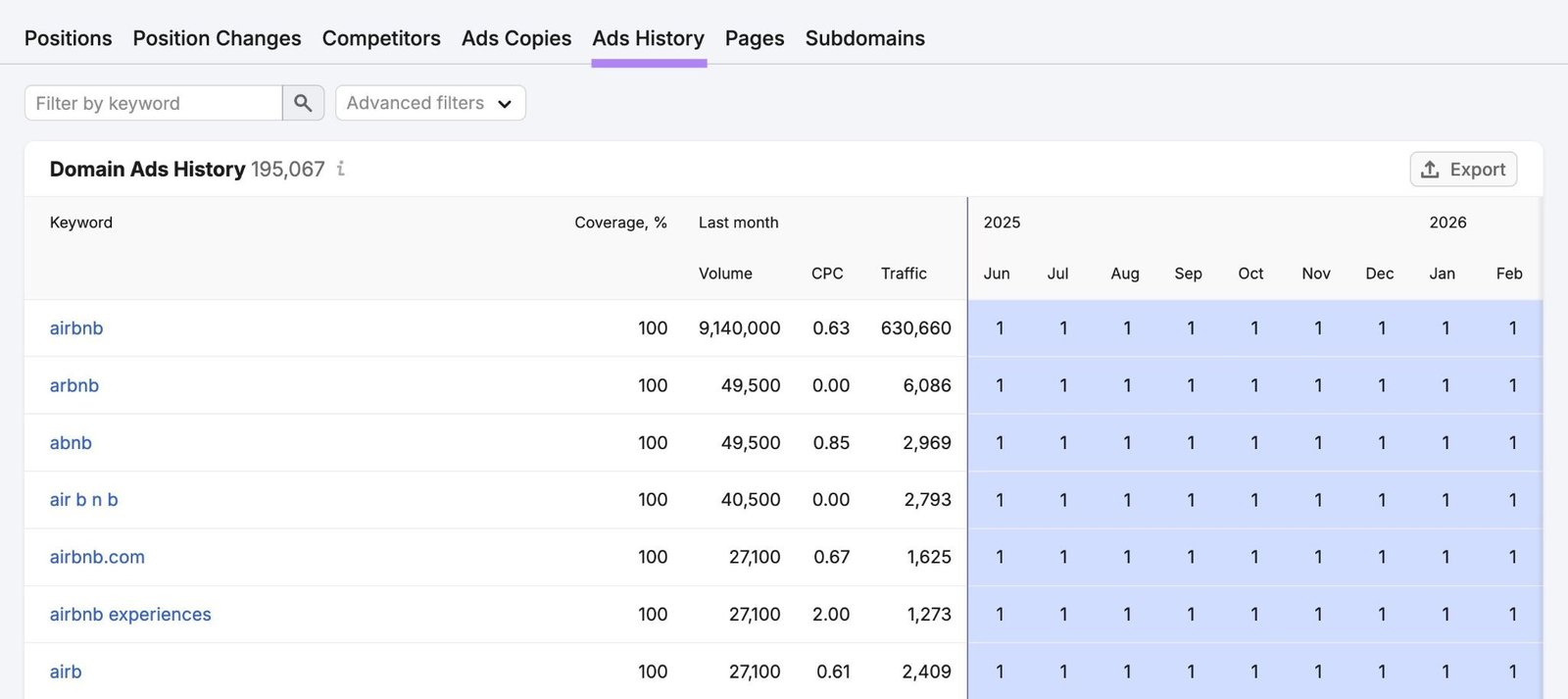Open the arbnb keyword link
Viewport: 1568px width, 699px height.
(74, 385)
